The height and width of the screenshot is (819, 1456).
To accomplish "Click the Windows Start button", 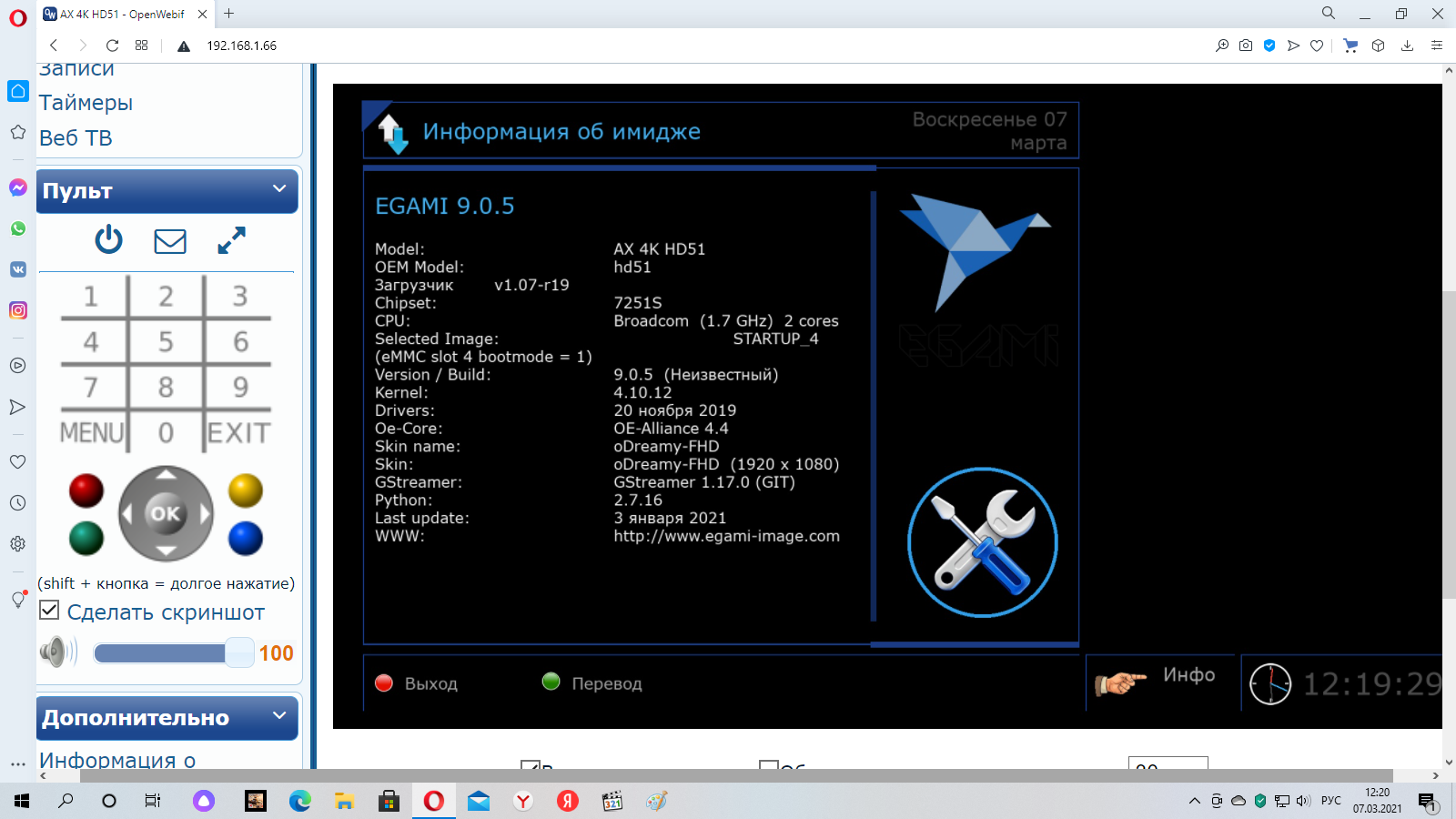I will point(22,801).
